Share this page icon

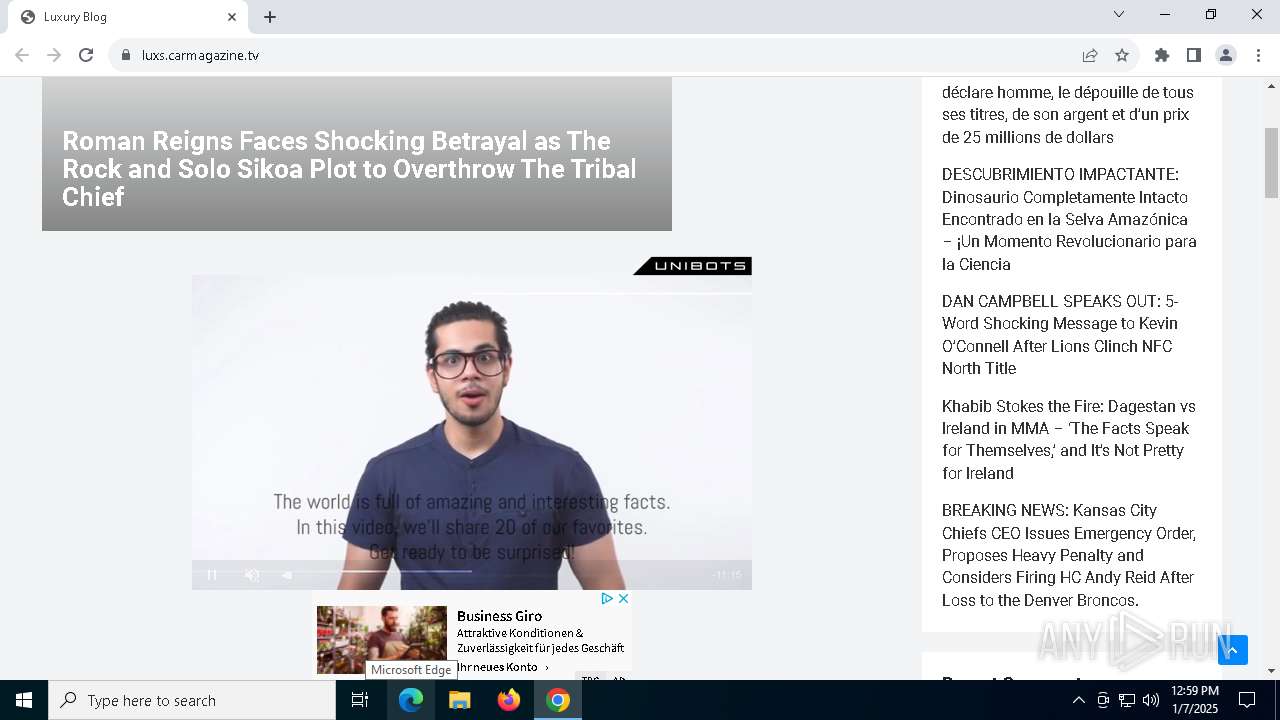click(1090, 55)
